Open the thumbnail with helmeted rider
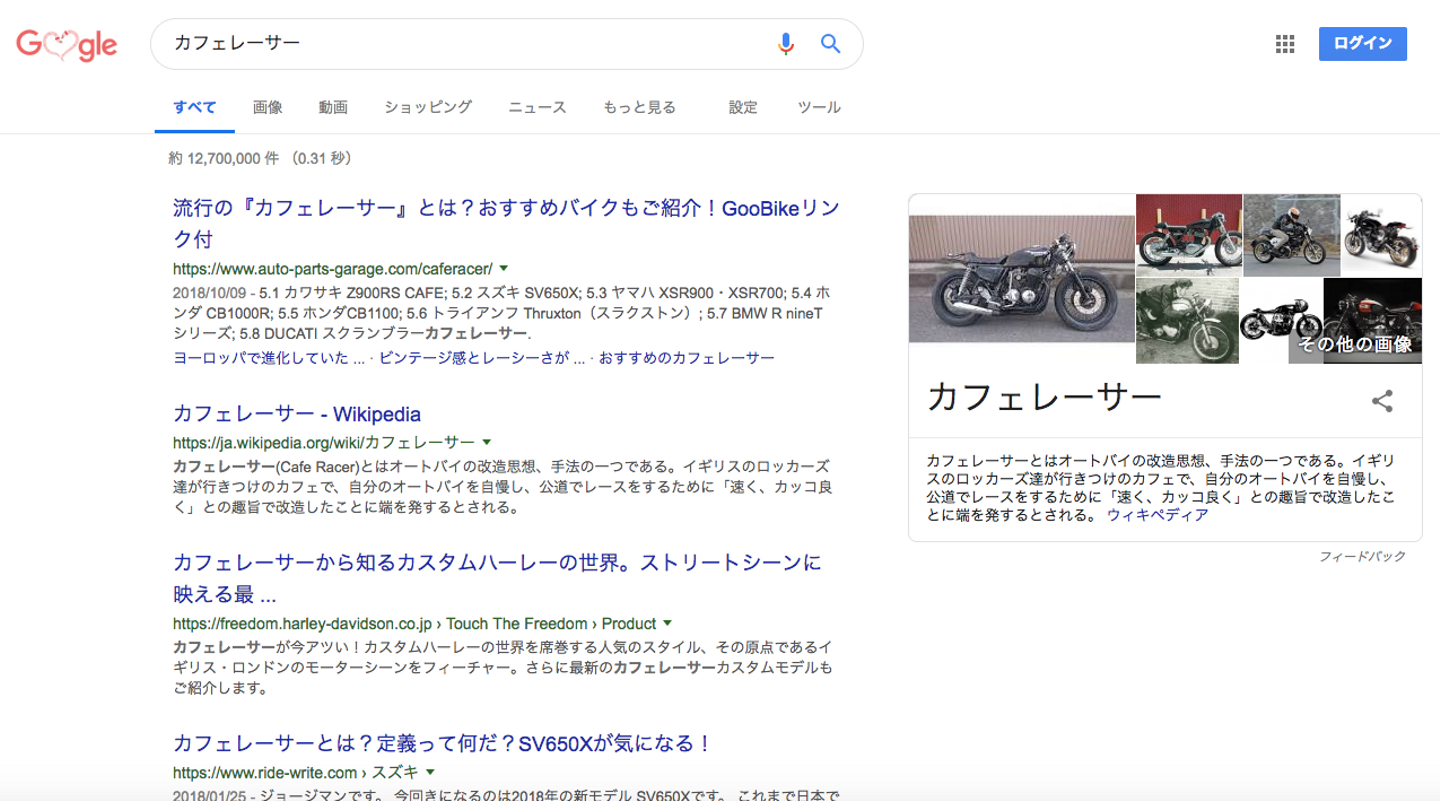This screenshot has height=801, width=1440. tap(1291, 234)
